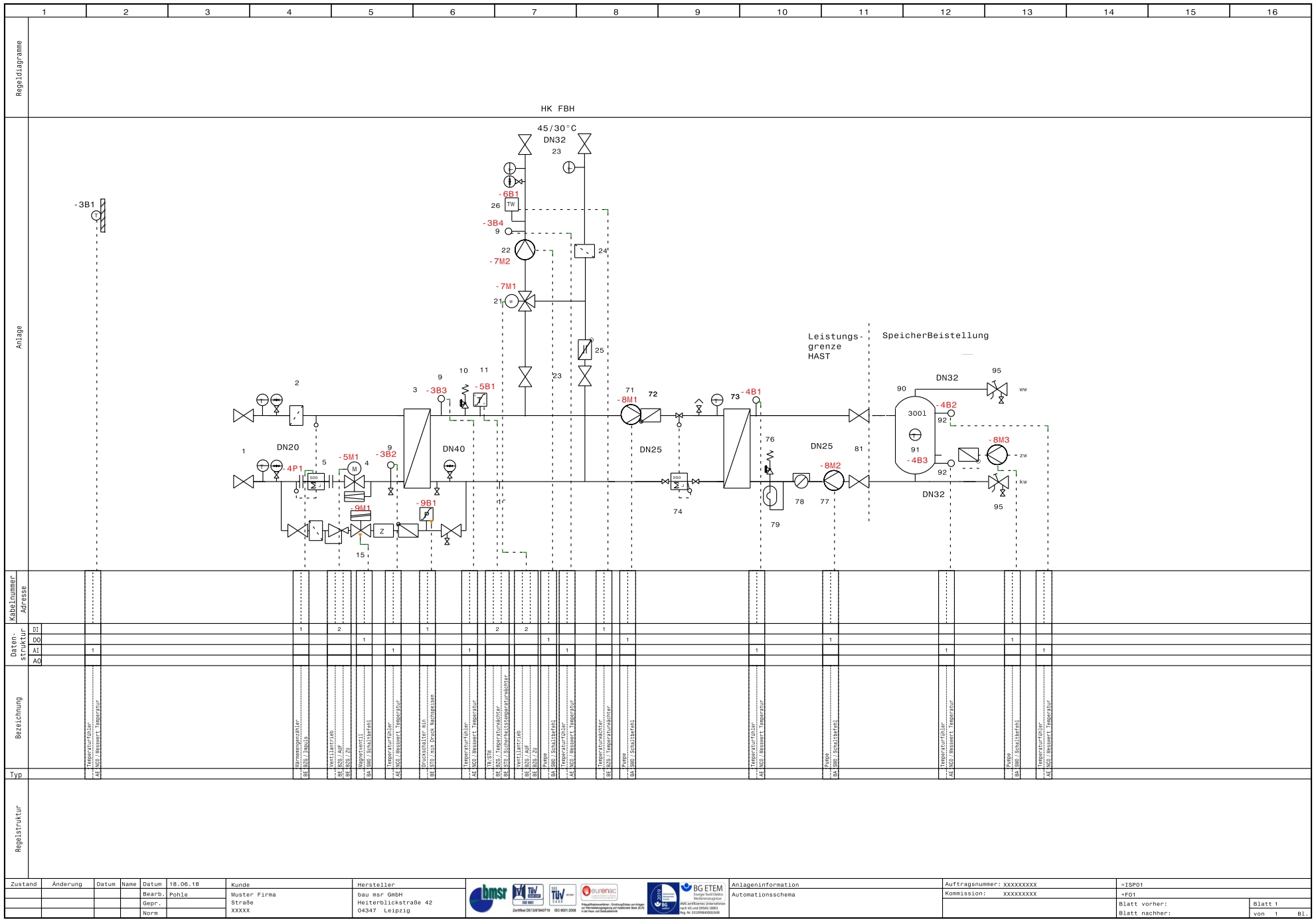The image size is (1316, 922).
Task: Select column header 16 at the top
Action: [x=1271, y=12]
